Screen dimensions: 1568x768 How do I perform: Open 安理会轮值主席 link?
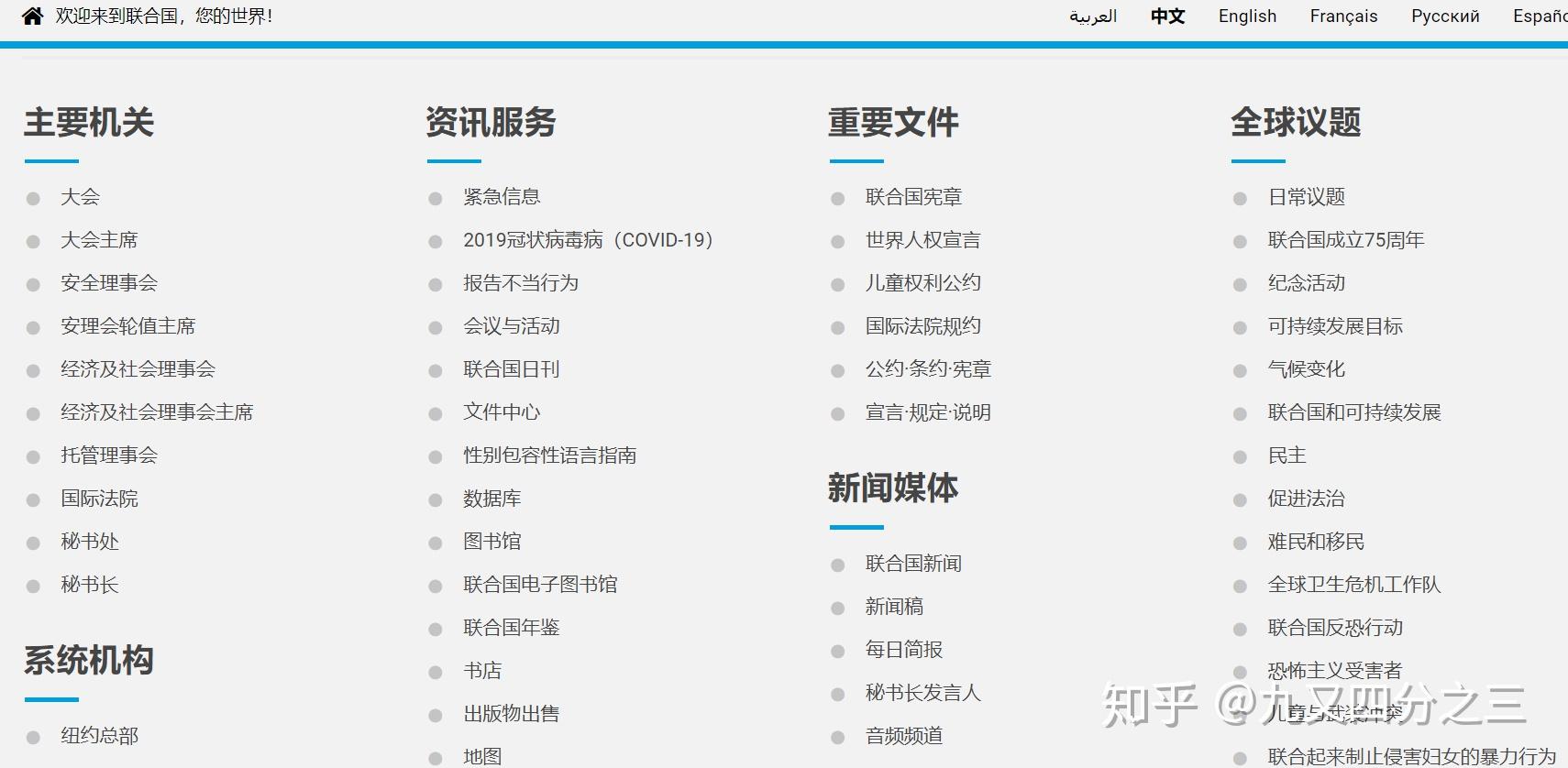coord(128,326)
